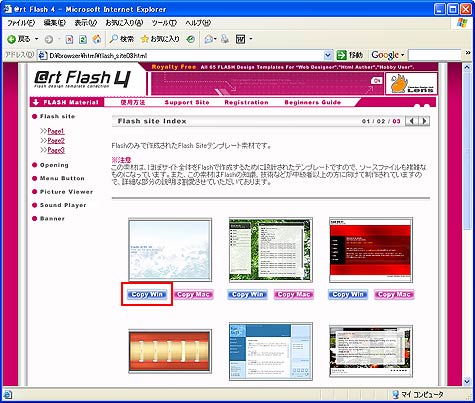This screenshot has height=403, width=475.
Task: Open the Beginners Guide navigation tab
Action: [313, 102]
